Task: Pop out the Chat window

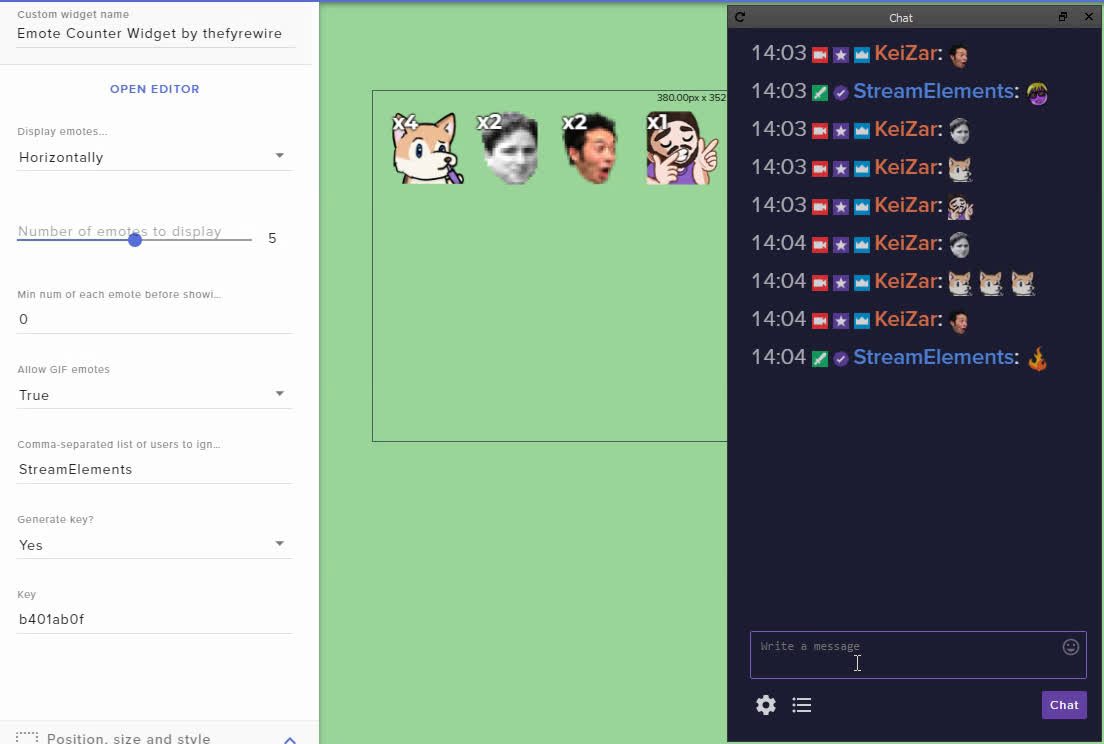Action: point(1063,17)
